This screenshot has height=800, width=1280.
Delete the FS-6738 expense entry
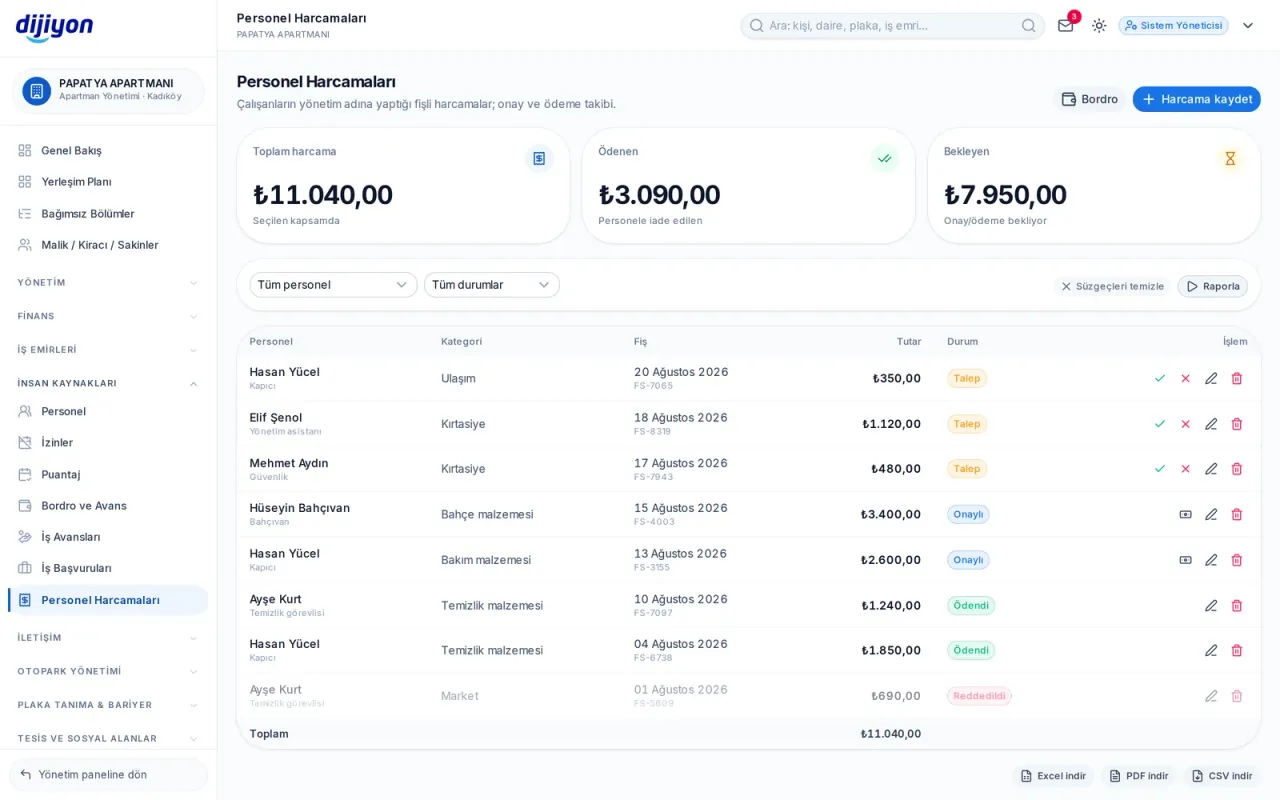pyautogui.click(x=1237, y=650)
